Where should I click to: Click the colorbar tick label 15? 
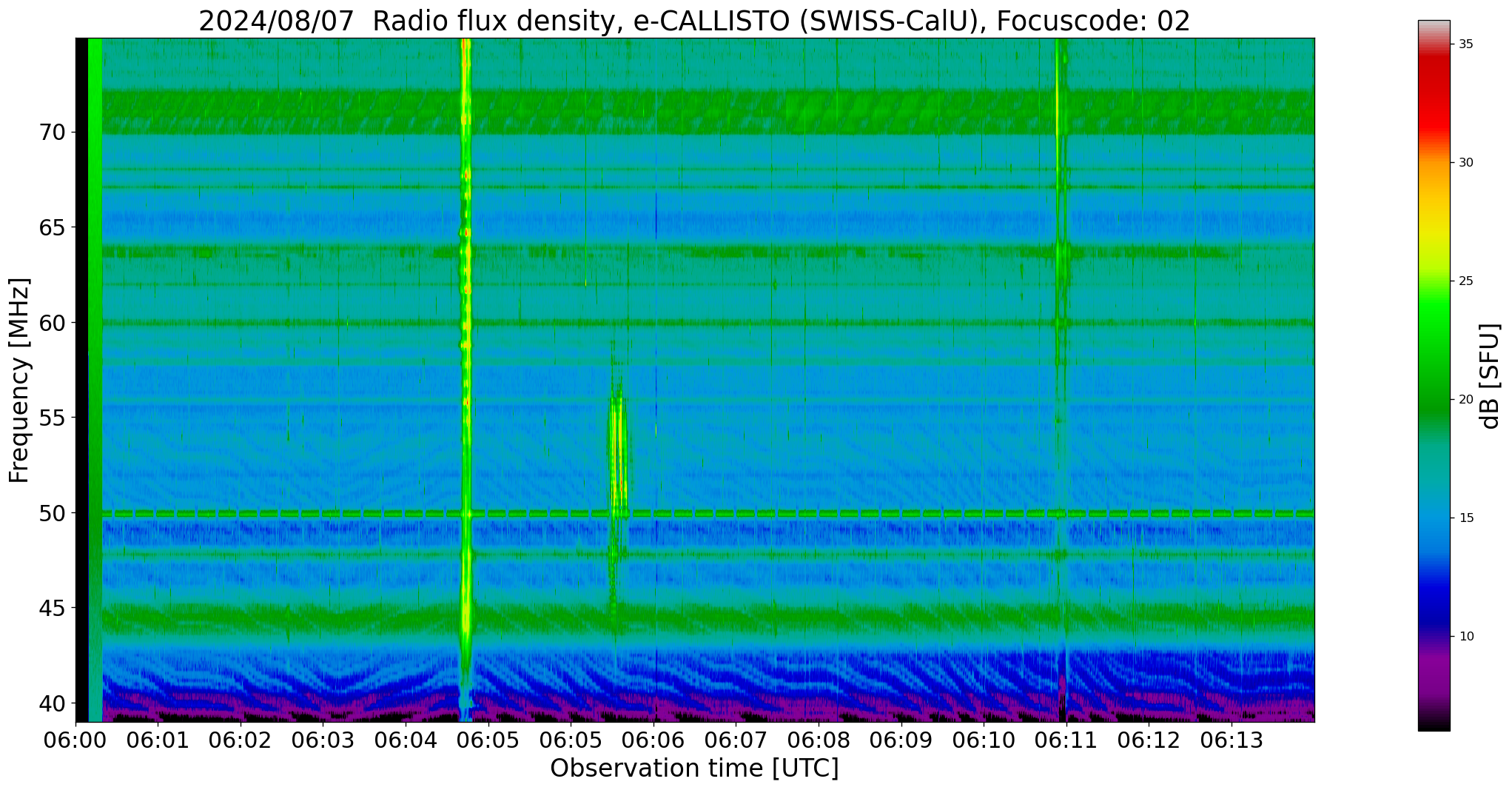[x=1465, y=518]
